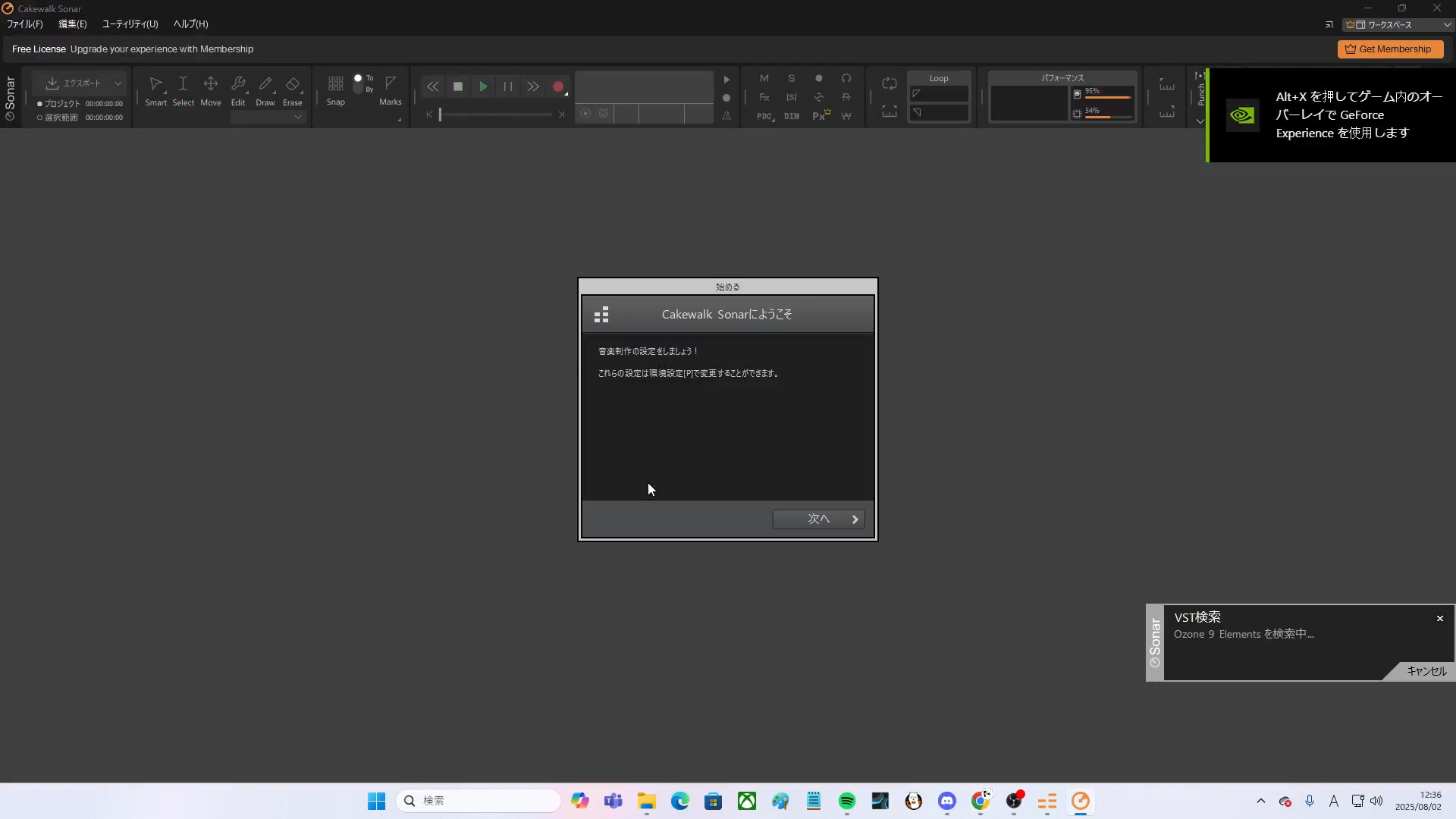Select the Draw pencil tool
Image resolution: width=1456 pixels, height=819 pixels.
[x=265, y=90]
